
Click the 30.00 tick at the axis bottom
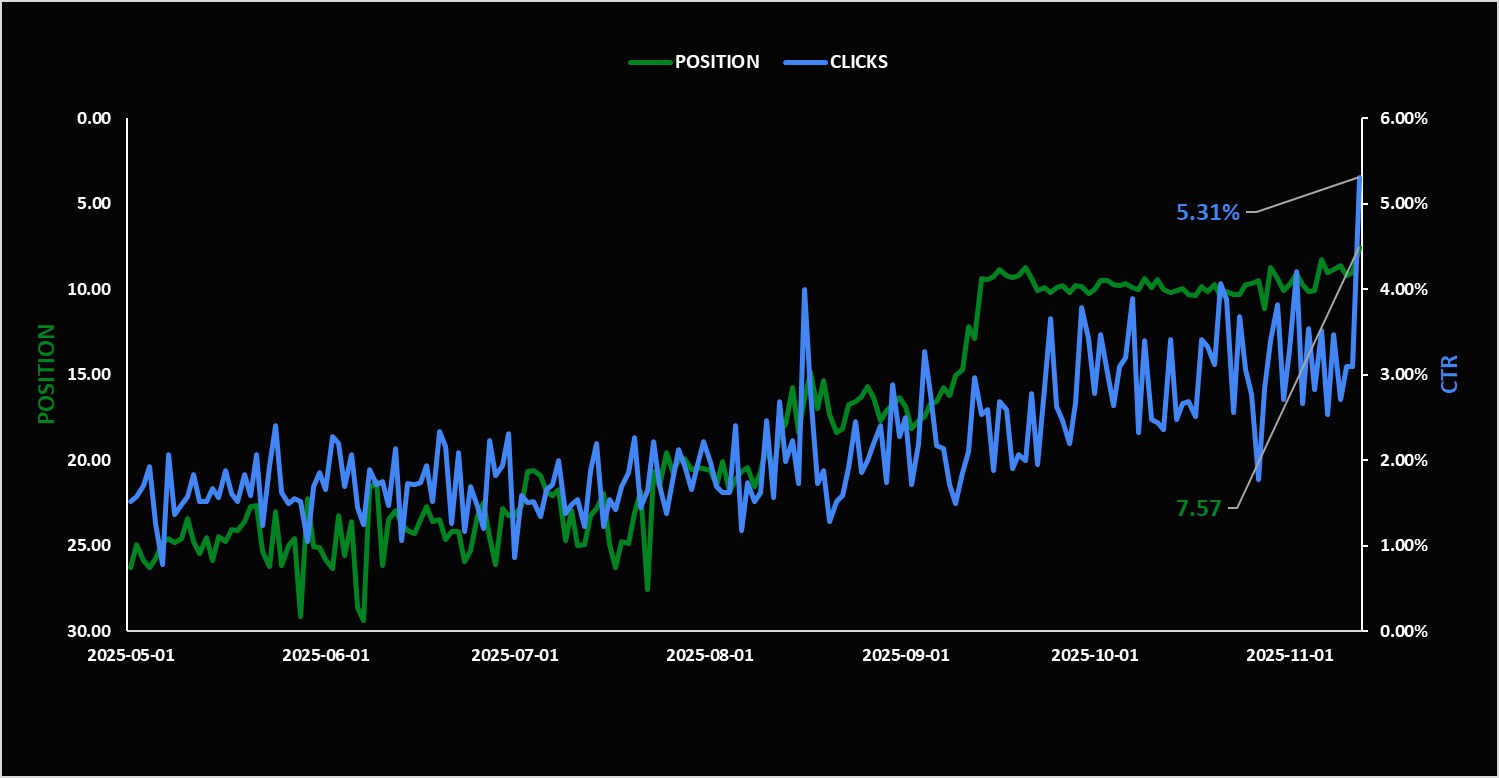click(88, 630)
